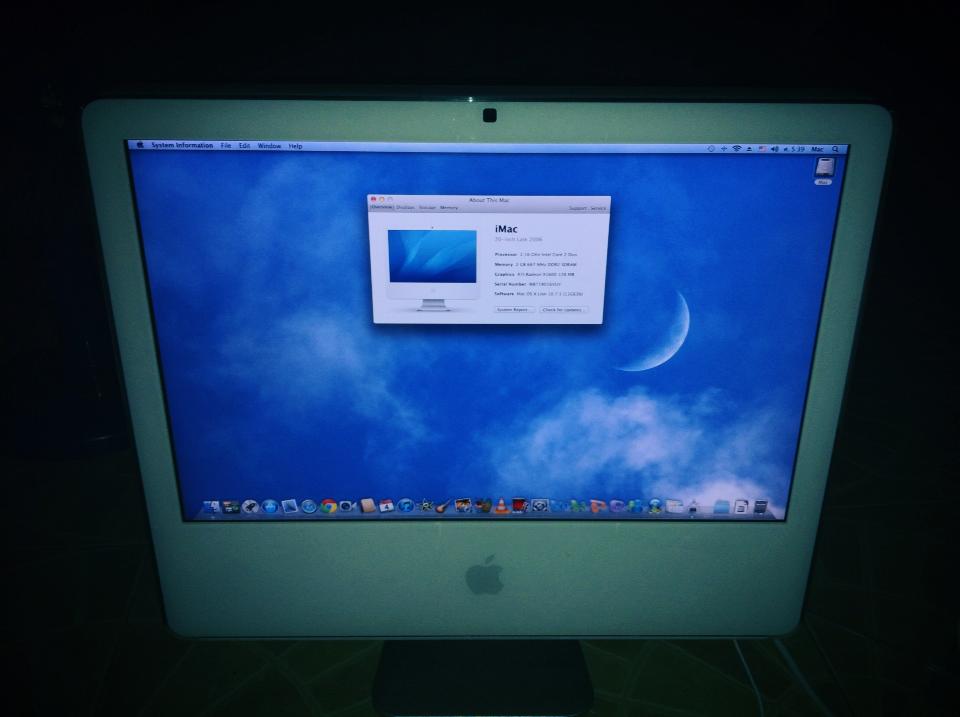Viewport: 960px width, 717px height.
Task: Open the File menu
Action: tap(226, 146)
